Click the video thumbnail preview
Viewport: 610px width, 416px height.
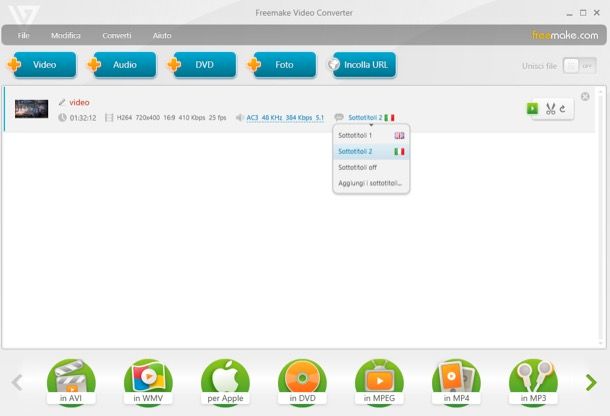32,109
